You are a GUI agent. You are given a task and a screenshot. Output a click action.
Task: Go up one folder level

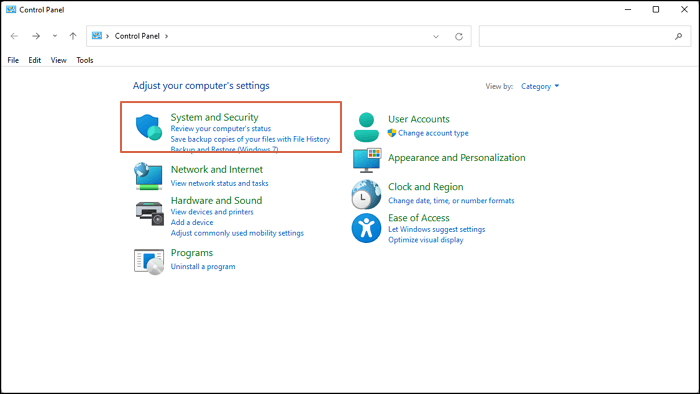pos(73,36)
